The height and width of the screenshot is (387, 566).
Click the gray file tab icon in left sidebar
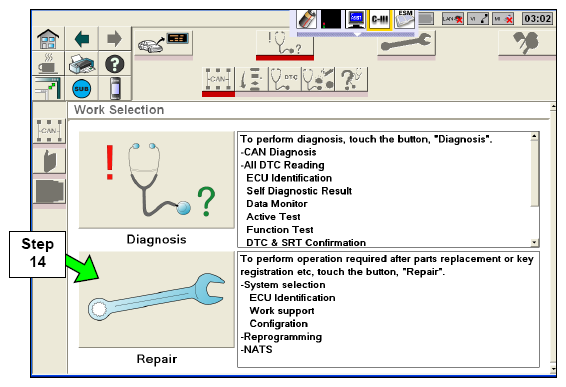(49, 191)
